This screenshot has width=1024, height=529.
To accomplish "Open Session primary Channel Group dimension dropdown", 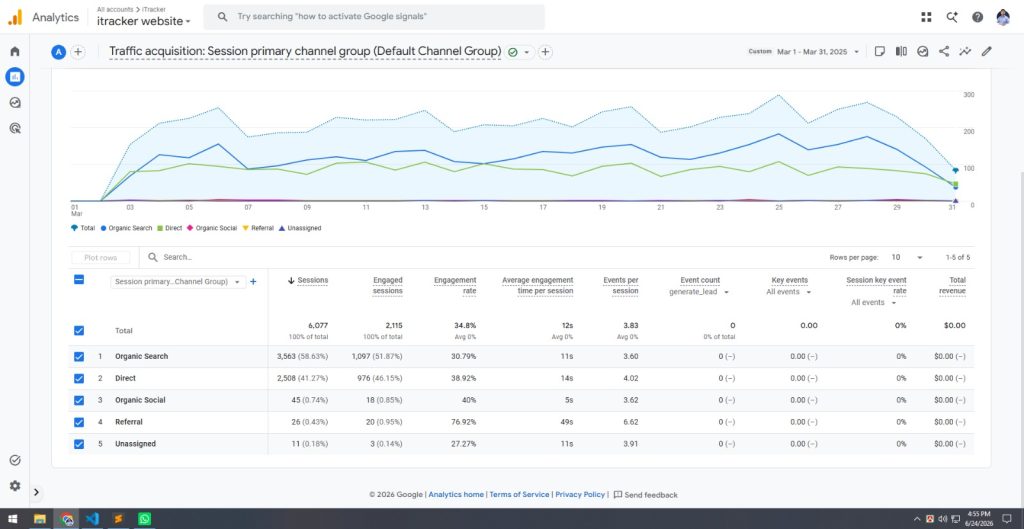I will pyautogui.click(x=177, y=281).
